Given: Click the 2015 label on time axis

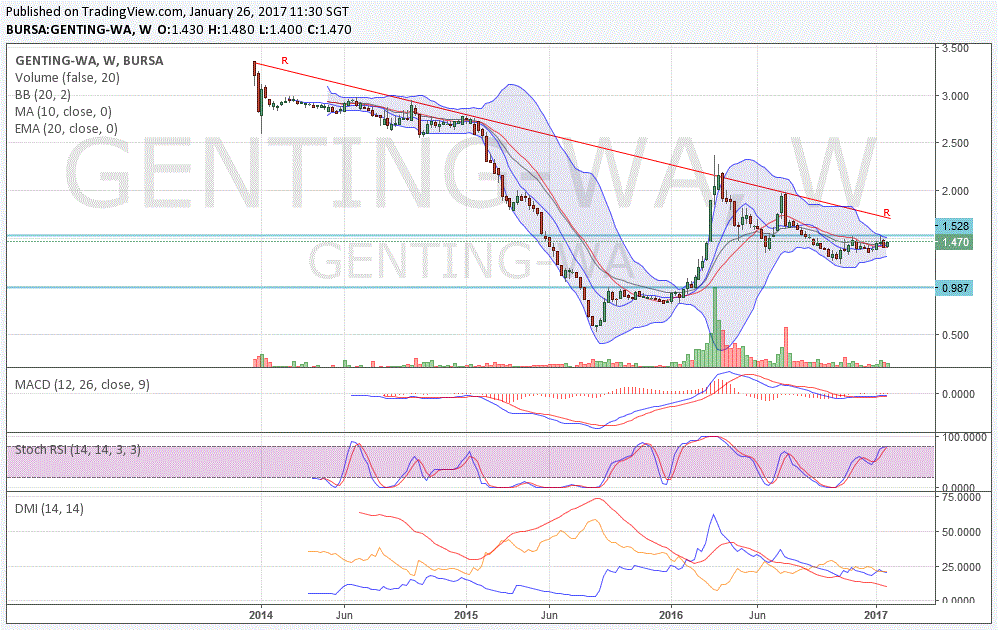Looking at the screenshot, I should (466, 615).
